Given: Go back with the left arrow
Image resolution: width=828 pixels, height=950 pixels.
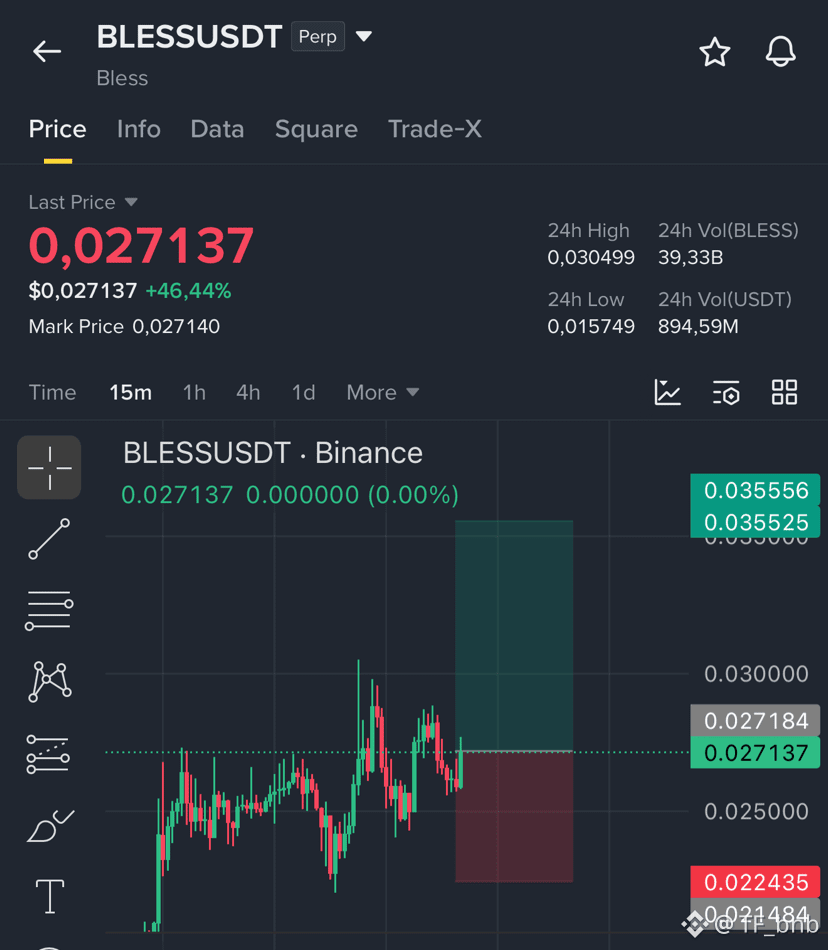Looking at the screenshot, I should click(47, 51).
